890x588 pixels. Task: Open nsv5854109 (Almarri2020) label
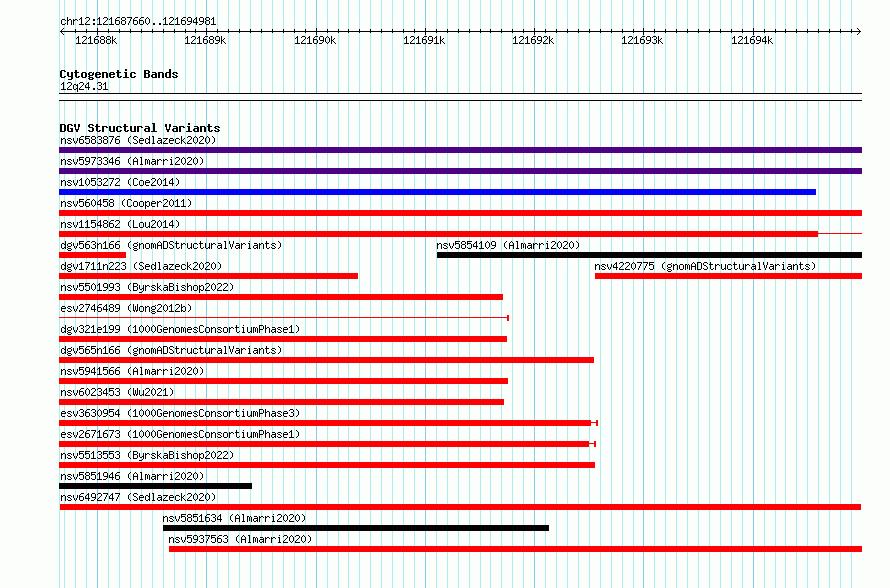(508, 245)
